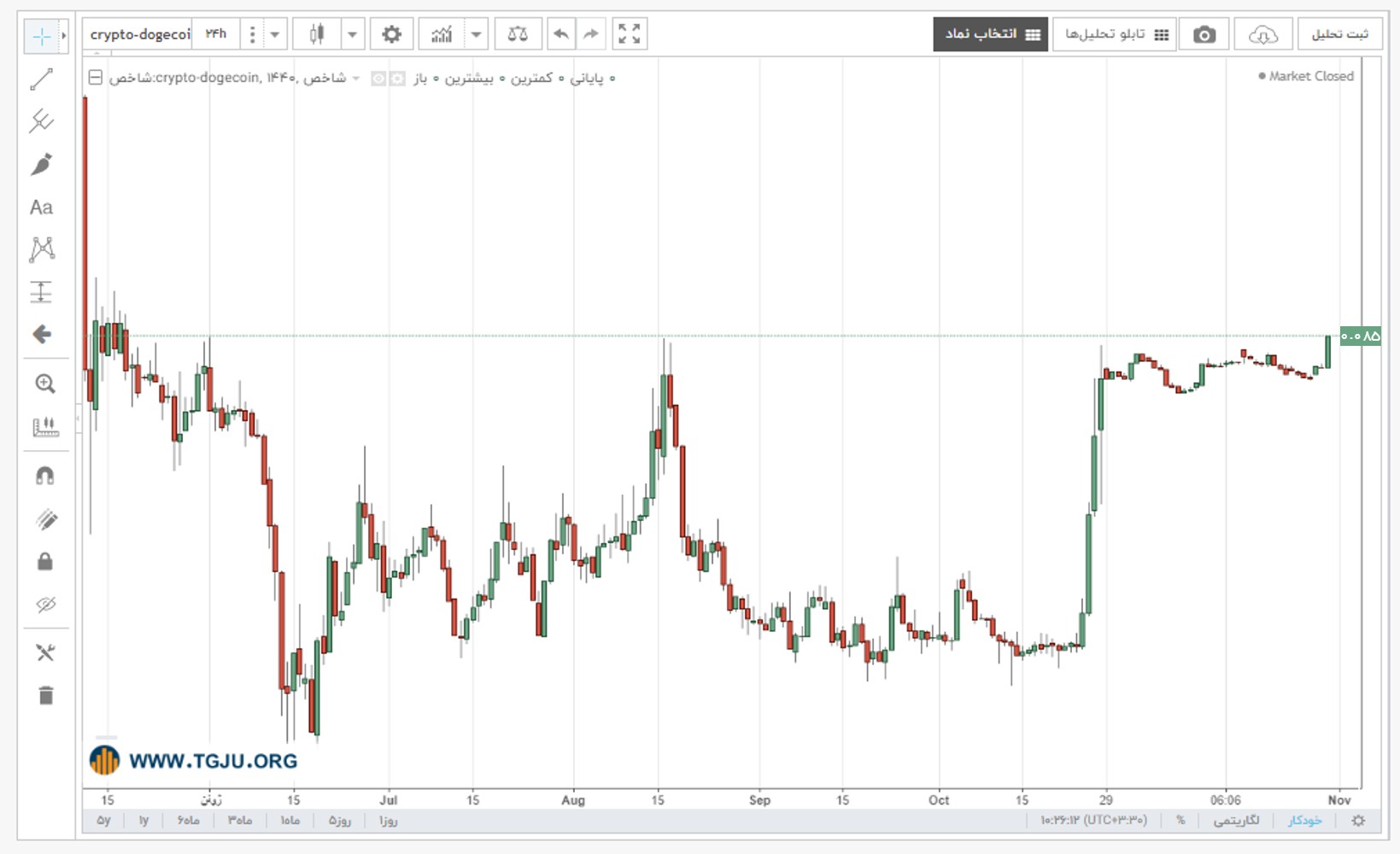
Task: Toggle the logarithmic لگاریتمی scale
Action: point(1236,821)
